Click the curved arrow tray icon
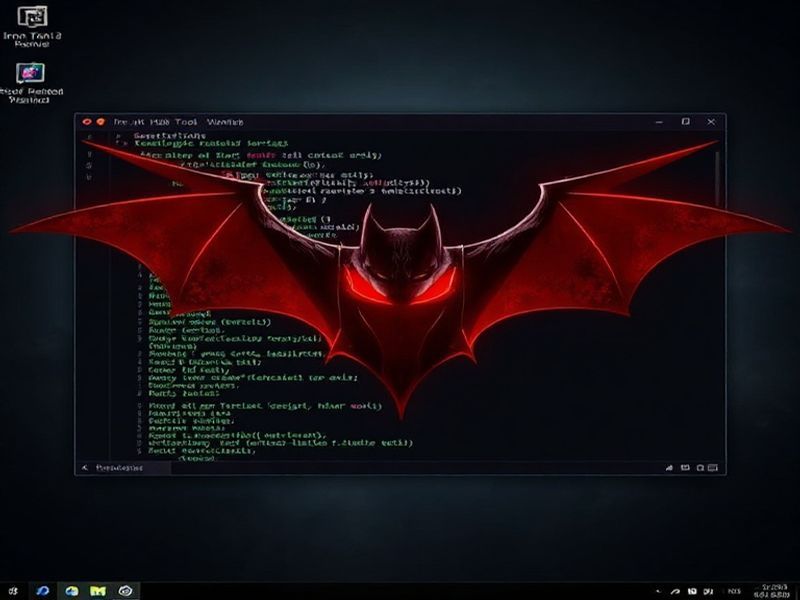The image size is (800, 600). point(675,591)
